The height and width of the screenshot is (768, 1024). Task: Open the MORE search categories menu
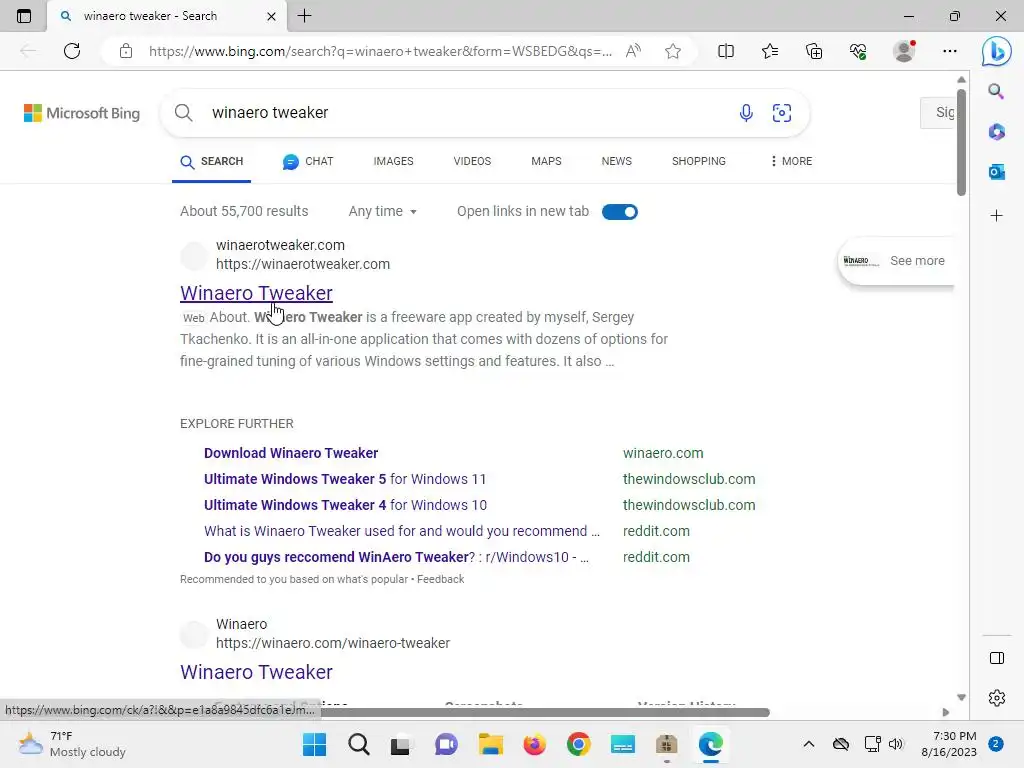point(791,161)
